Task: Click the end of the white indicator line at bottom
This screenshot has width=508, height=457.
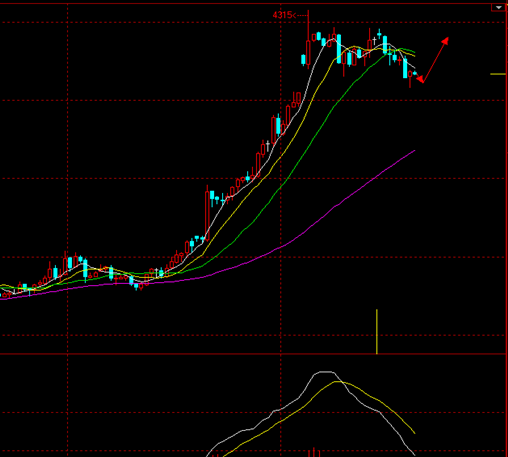Action: coord(414,454)
